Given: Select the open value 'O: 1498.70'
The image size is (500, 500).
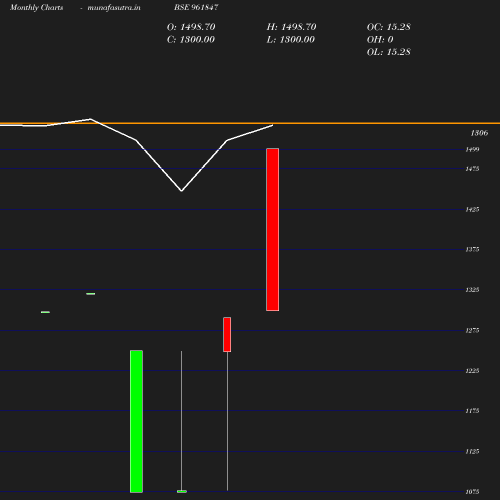Looking at the screenshot, I should (191, 27).
